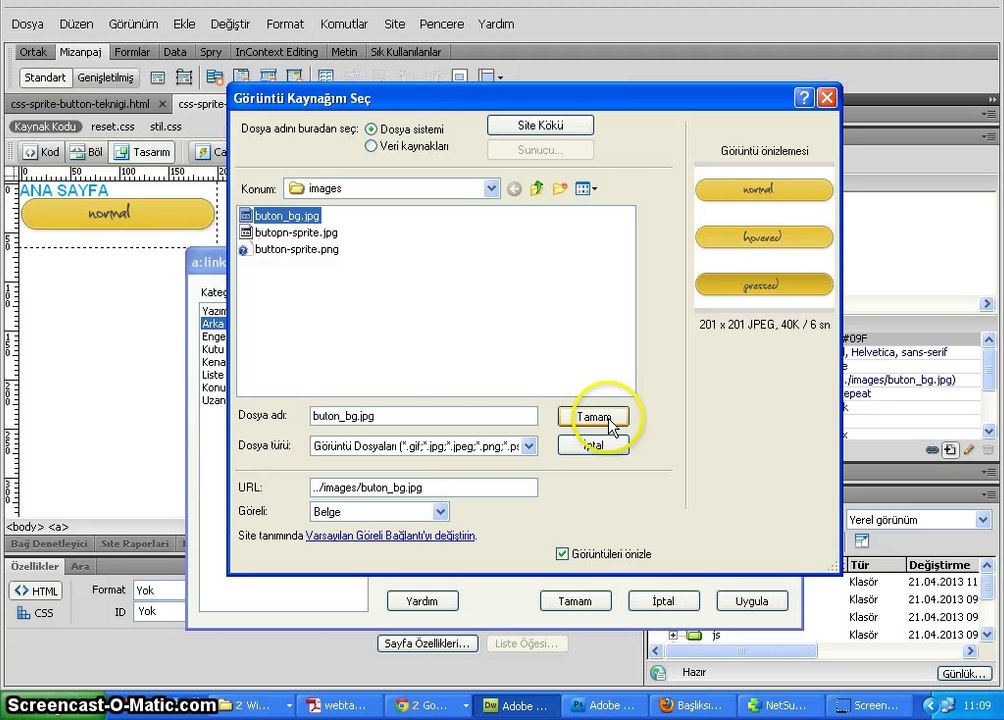Open the Göreli dropdown
The image size is (1004, 720).
click(440, 512)
